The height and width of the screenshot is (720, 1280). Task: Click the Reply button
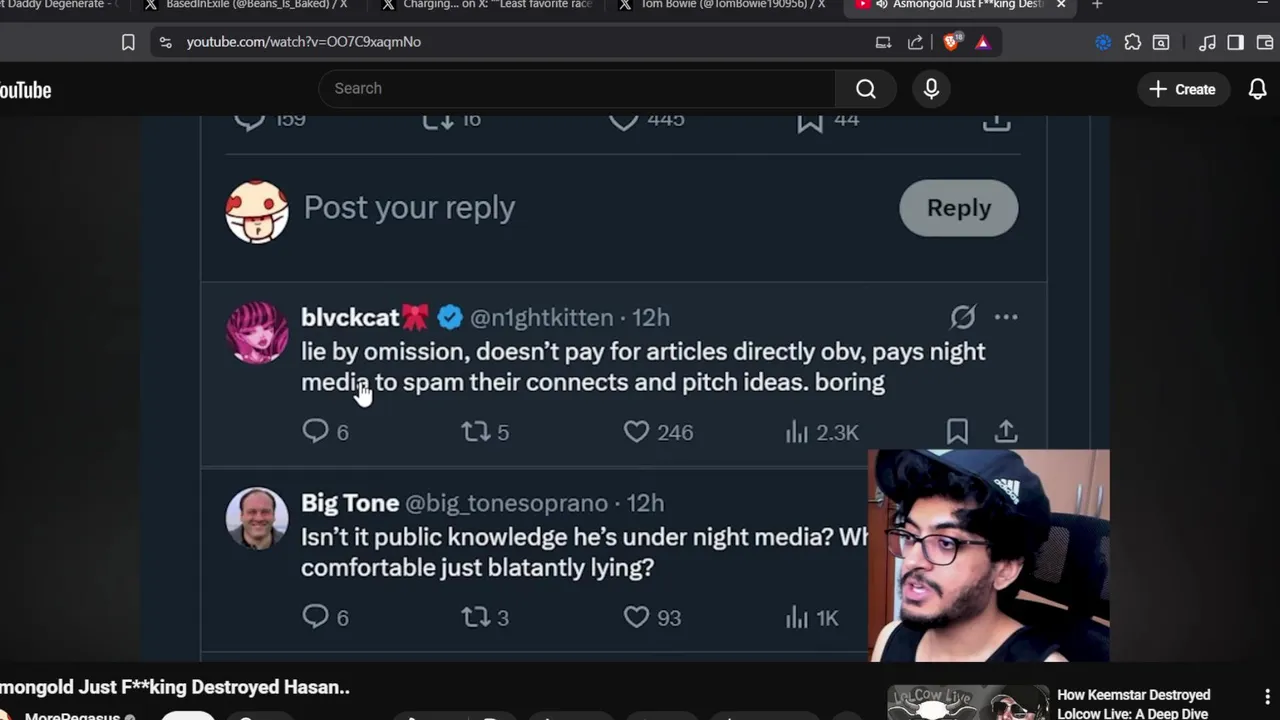[x=958, y=208]
